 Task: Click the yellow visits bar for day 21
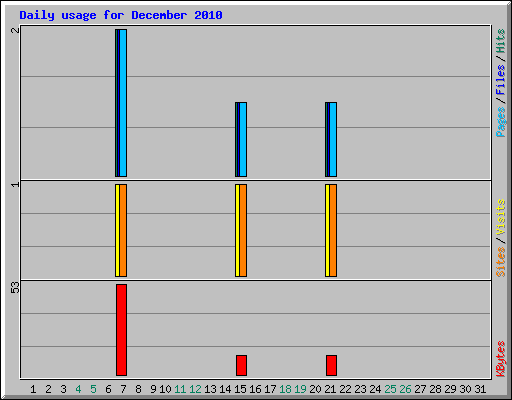pos(327,230)
